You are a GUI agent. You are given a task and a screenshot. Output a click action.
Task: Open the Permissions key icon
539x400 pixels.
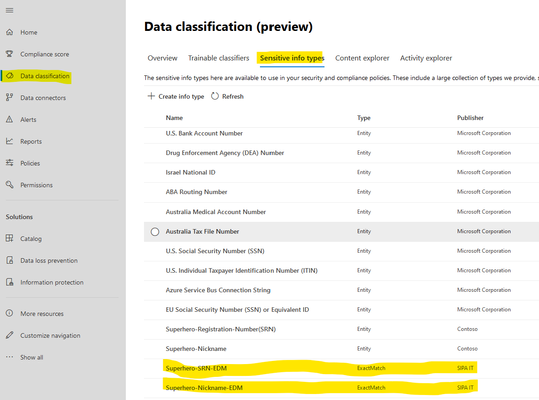pos(10,185)
